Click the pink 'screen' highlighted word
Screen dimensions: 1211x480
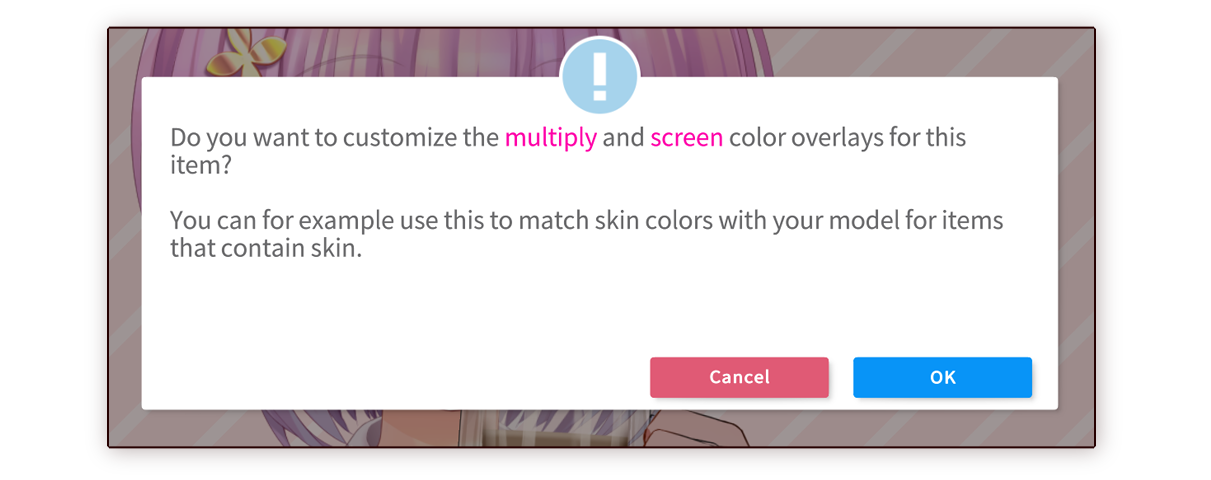(686, 138)
